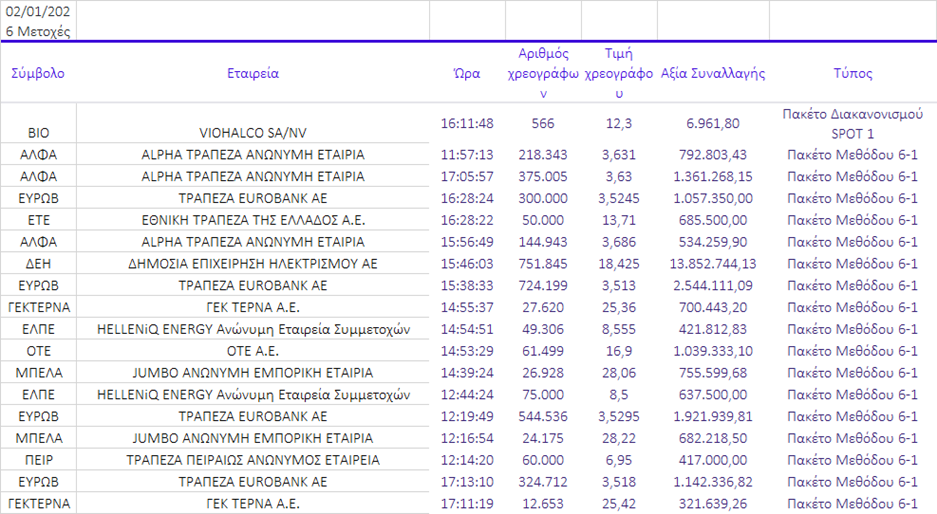Select the 6 Μετοχές cell
Image resolution: width=937 pixels, height=514 pixels.
(x=38, y=32)
